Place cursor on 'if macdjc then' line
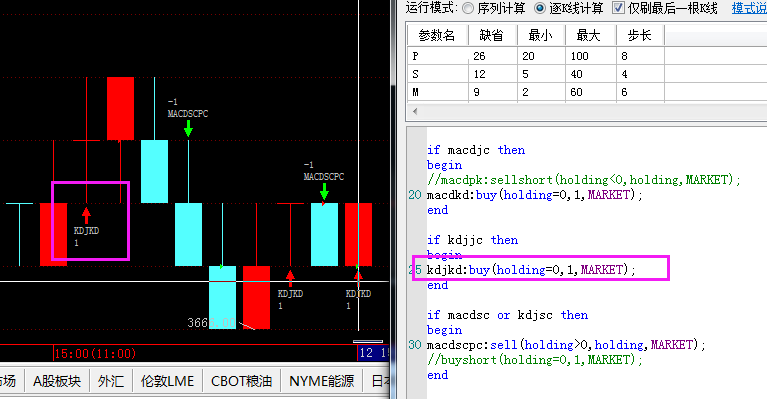Screen dimensions: 767x399 476,150
